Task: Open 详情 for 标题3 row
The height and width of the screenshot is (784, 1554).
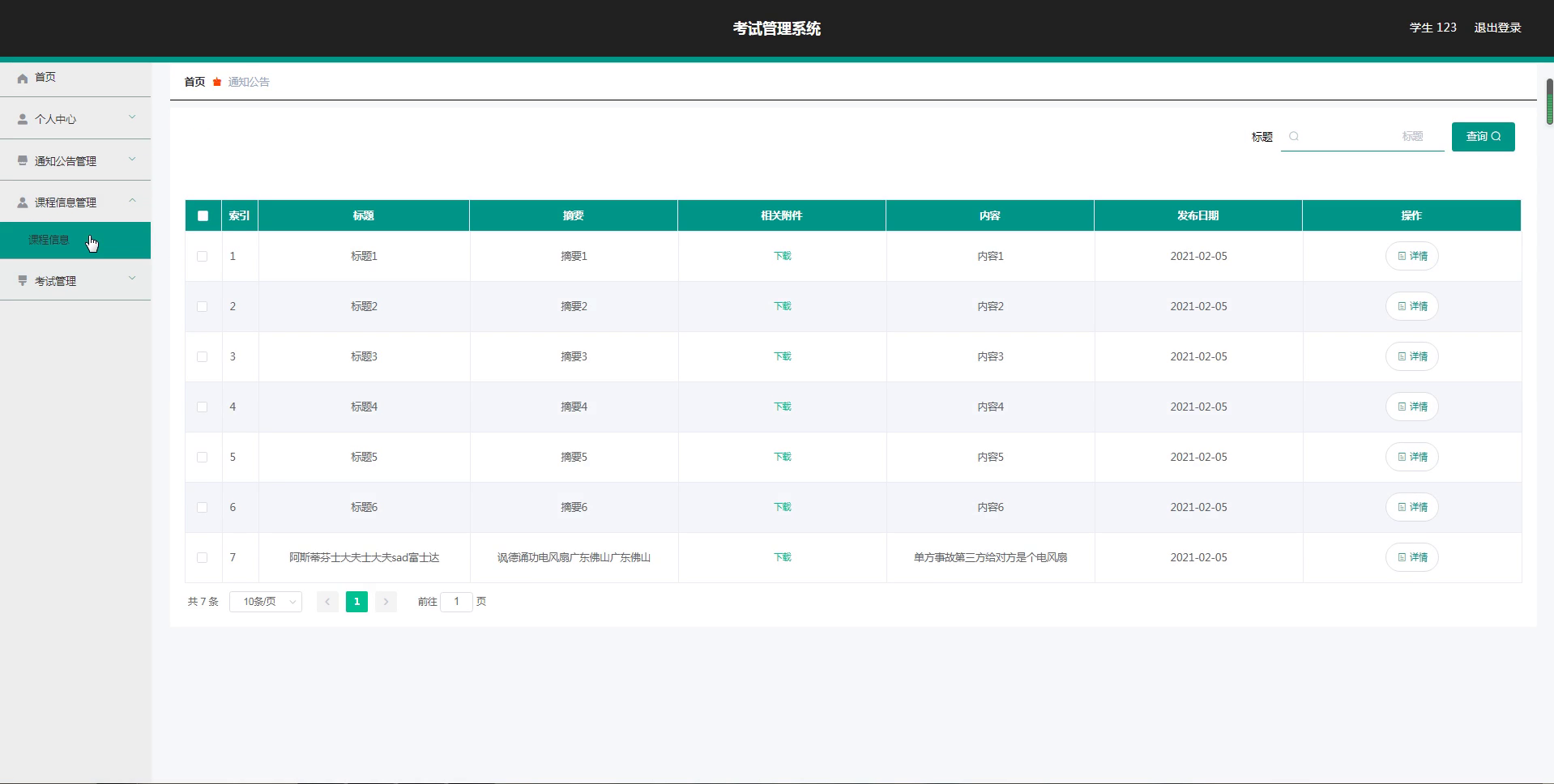Action: click(x=1411, y=356)
